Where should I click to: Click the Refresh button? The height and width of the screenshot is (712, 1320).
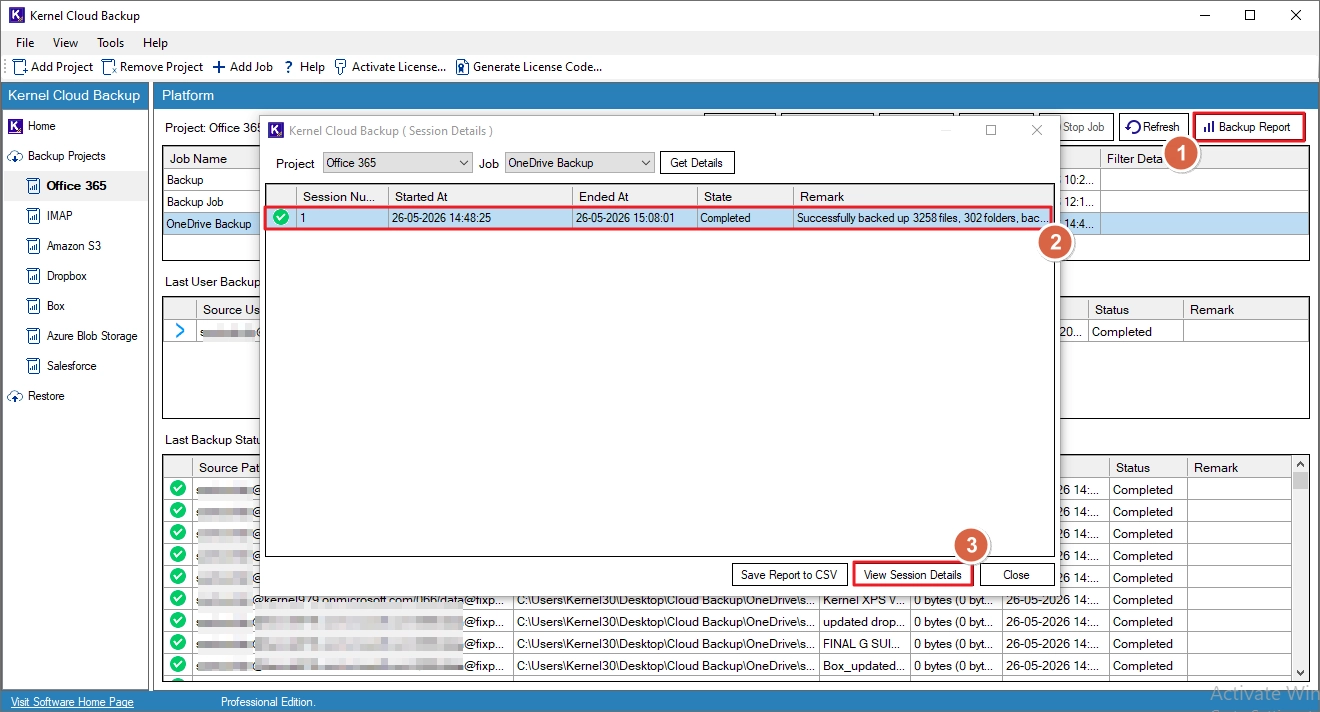(1153, 127)
